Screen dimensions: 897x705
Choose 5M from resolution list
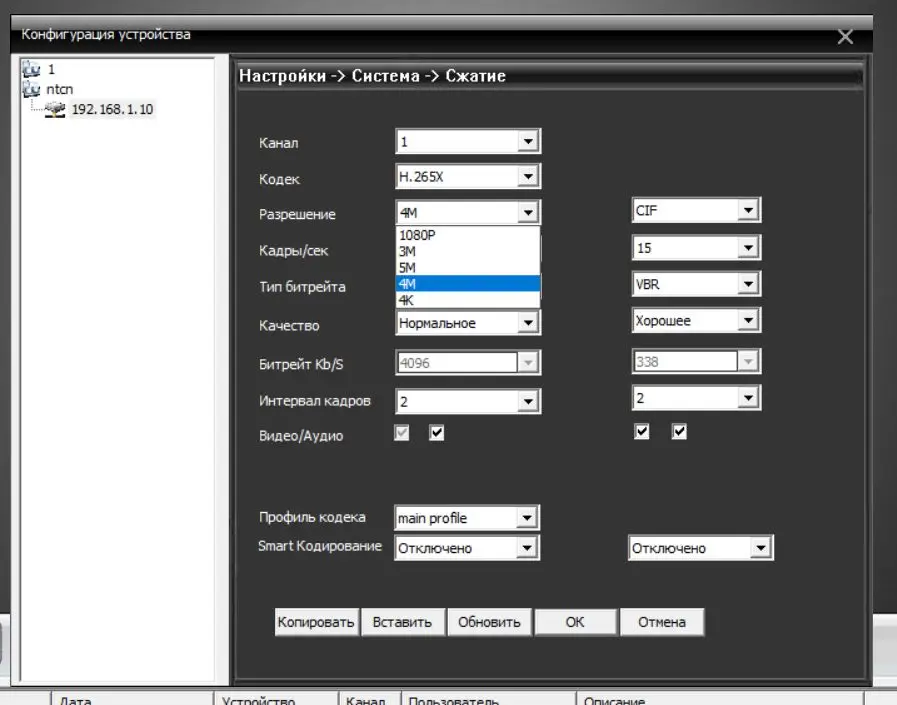point(468,267)
